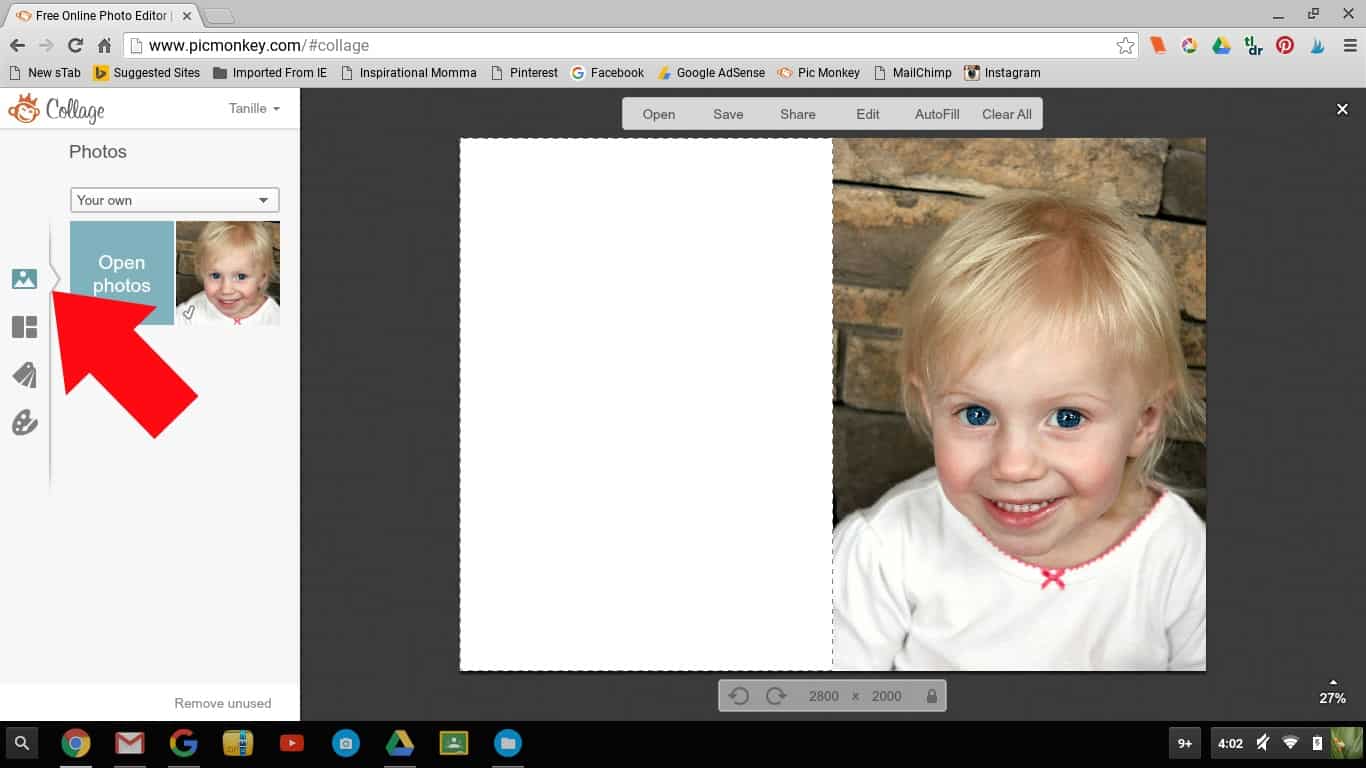Toggle the aspect ratio lock icon
This screenshot has width=1366, height=768.
pos(932,696)
